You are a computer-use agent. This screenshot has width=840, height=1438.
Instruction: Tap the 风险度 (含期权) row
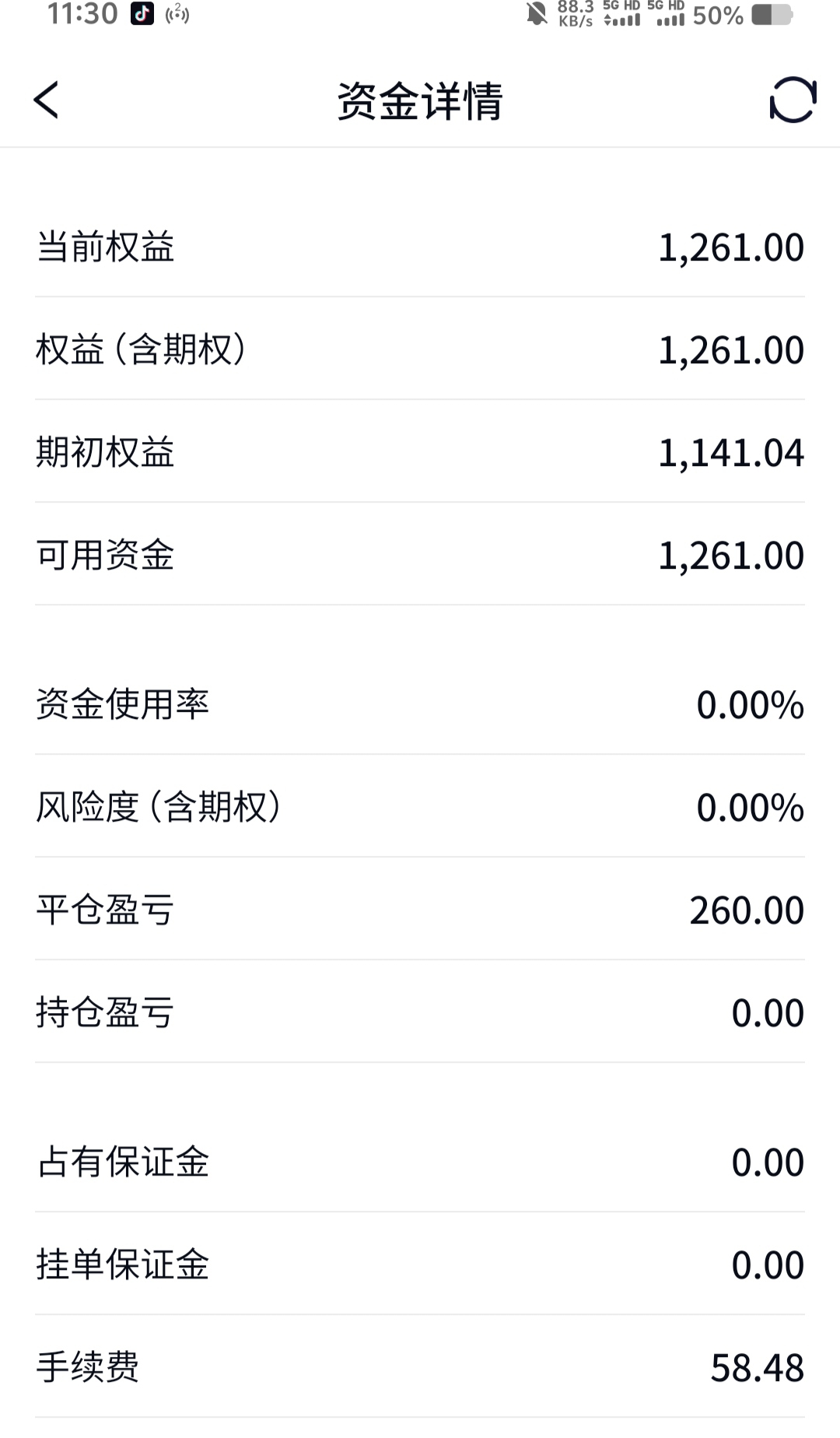420,807
